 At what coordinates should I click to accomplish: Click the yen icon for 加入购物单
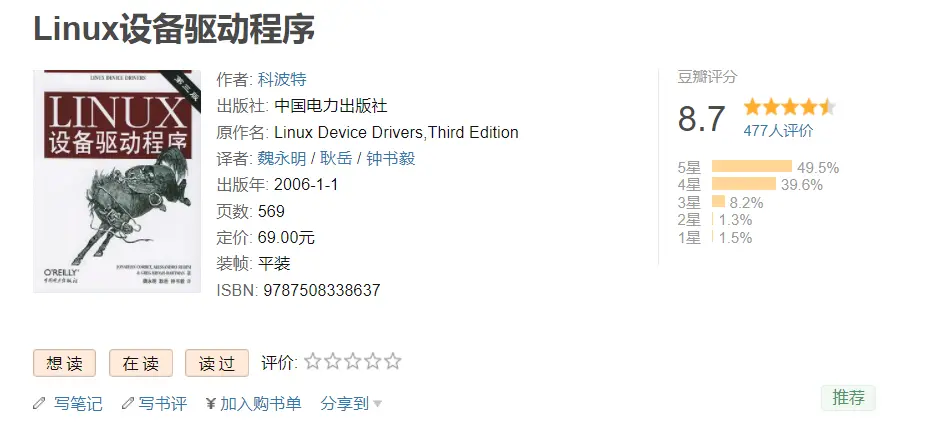pos(211,404)
